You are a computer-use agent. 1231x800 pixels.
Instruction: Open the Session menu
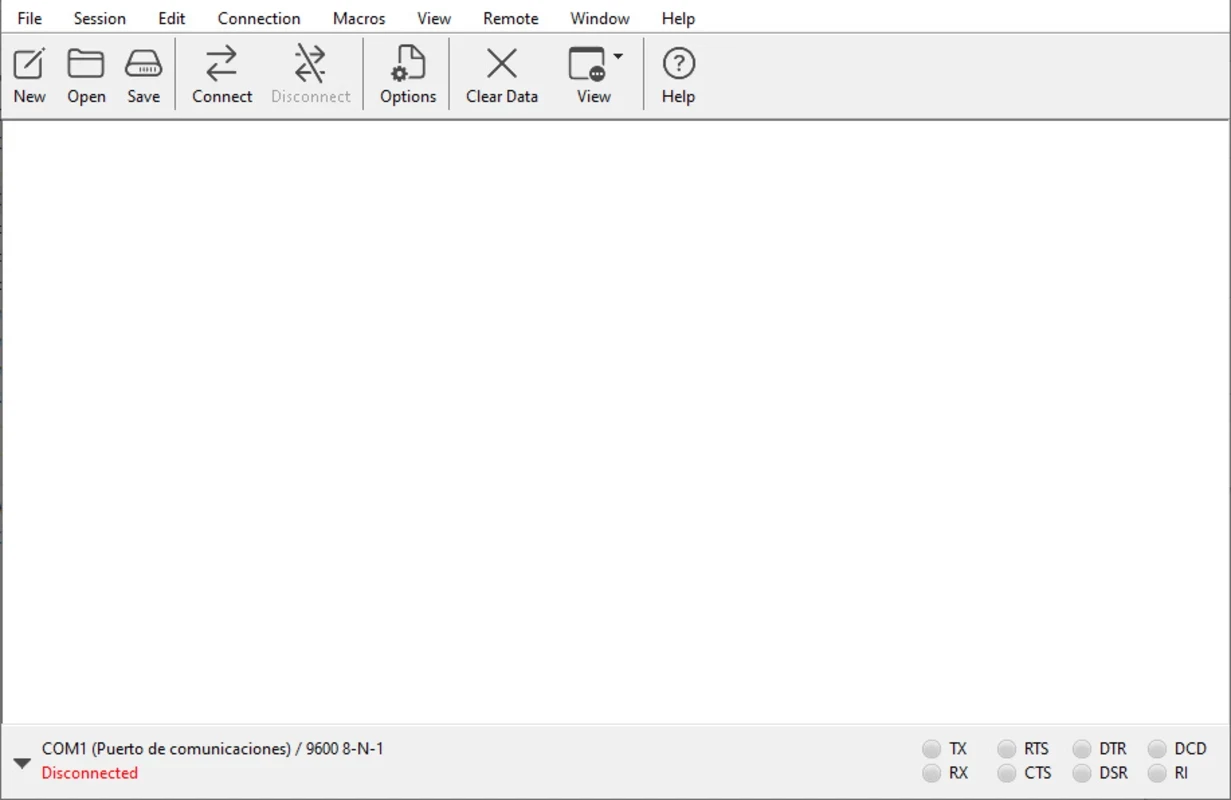click(100, 18)
